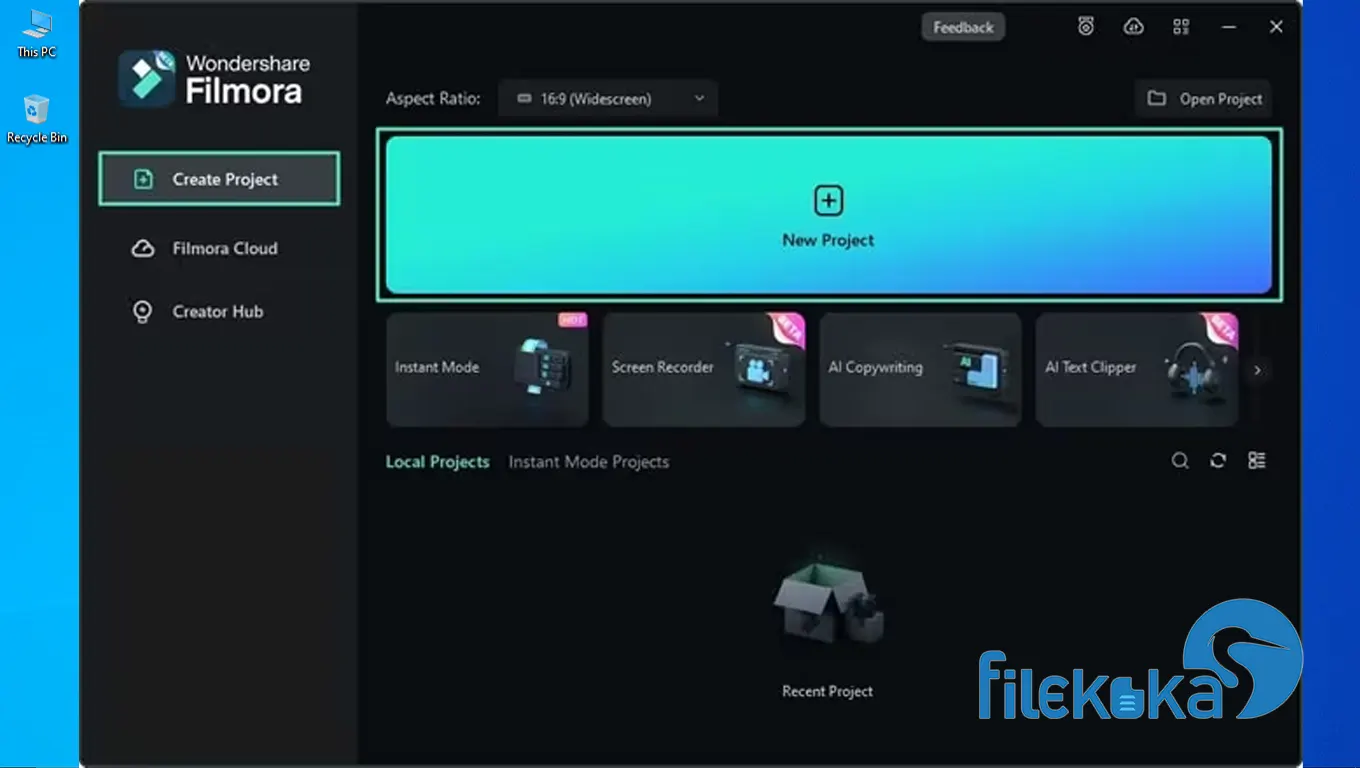Close the Filmora window
Image resolution: width=1360 pixels, height=768 pixels.
coord(1276,27)
